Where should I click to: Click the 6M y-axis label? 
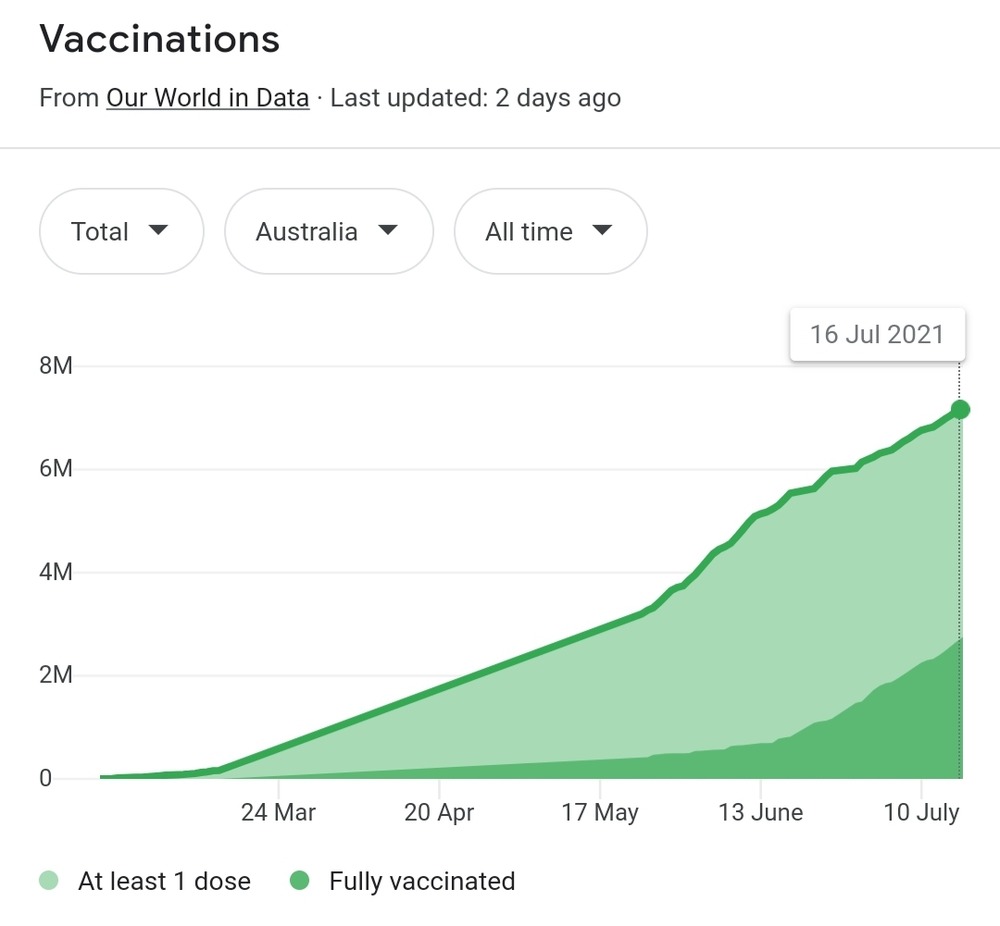click(56, 469)
